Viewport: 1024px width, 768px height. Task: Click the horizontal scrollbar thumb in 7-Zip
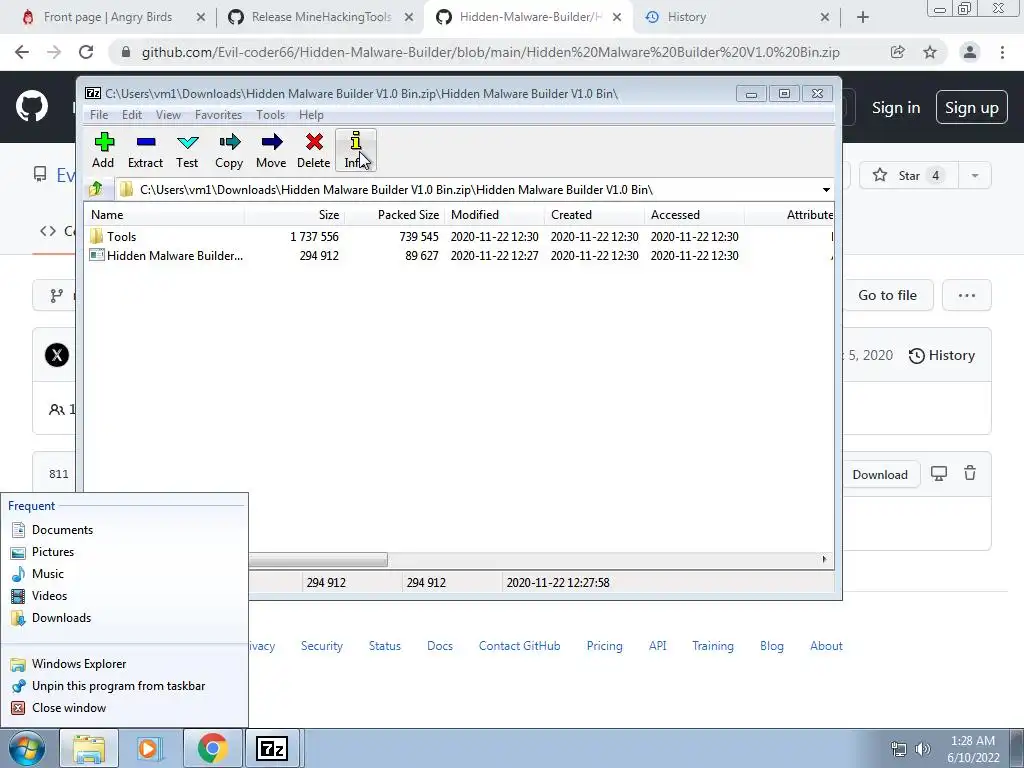(318, 560)
